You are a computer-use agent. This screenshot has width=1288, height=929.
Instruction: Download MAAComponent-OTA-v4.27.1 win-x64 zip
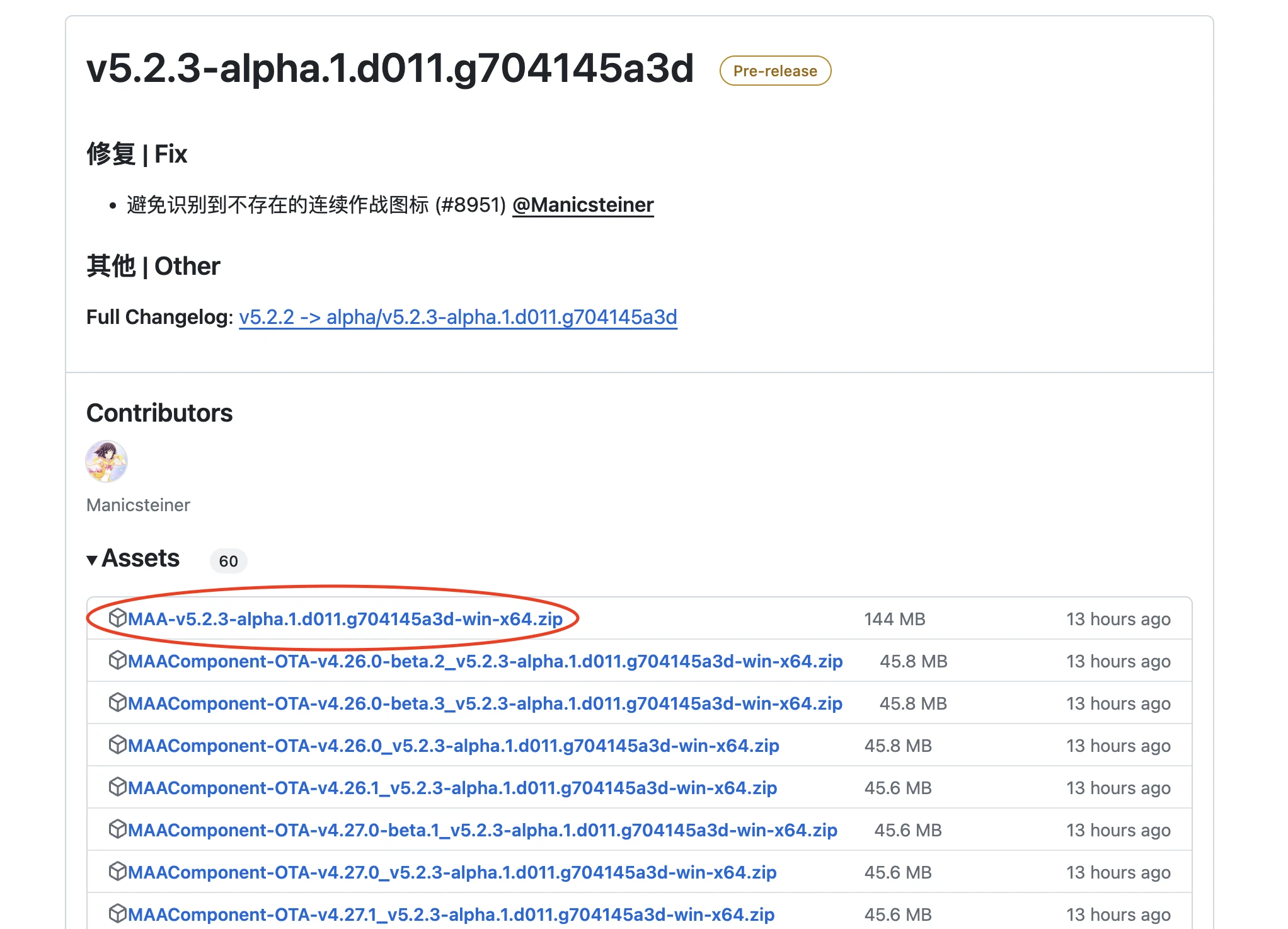click(x=451, y=915)
